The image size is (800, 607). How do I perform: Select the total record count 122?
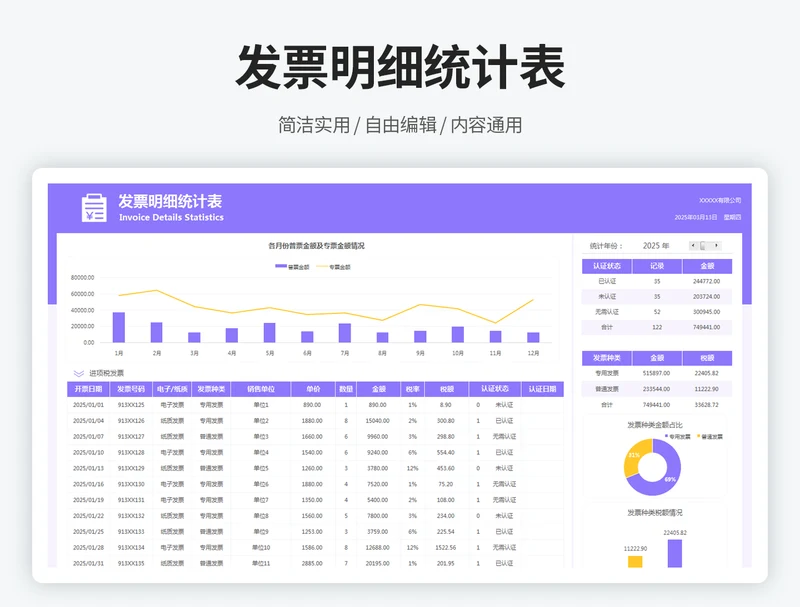[x=657, y=327]
